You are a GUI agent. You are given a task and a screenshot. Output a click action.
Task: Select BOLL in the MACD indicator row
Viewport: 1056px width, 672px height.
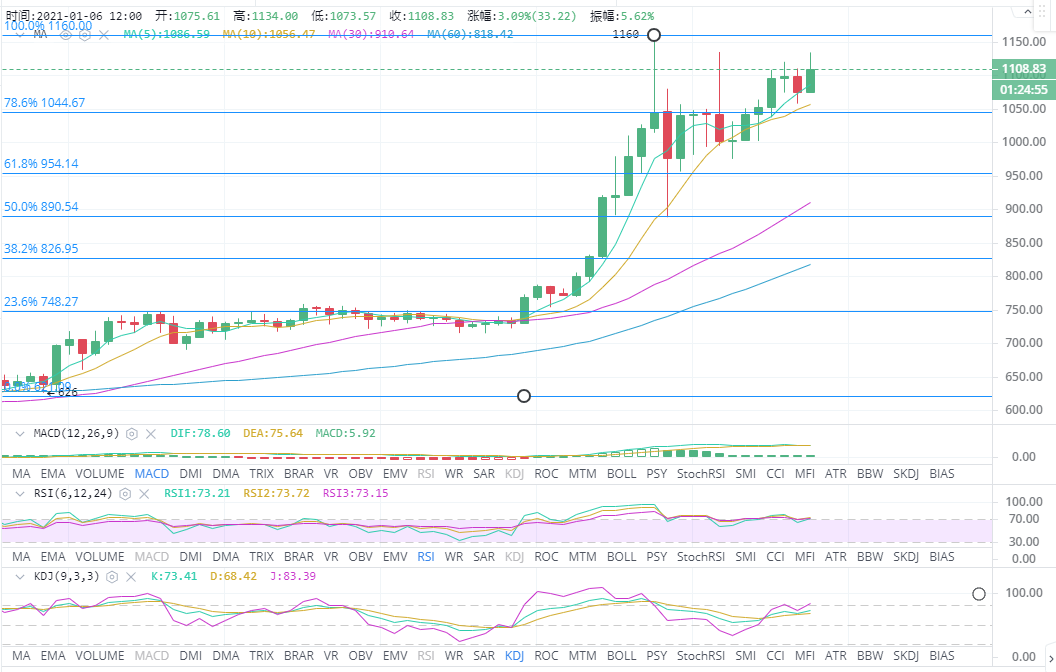point(621,473)
